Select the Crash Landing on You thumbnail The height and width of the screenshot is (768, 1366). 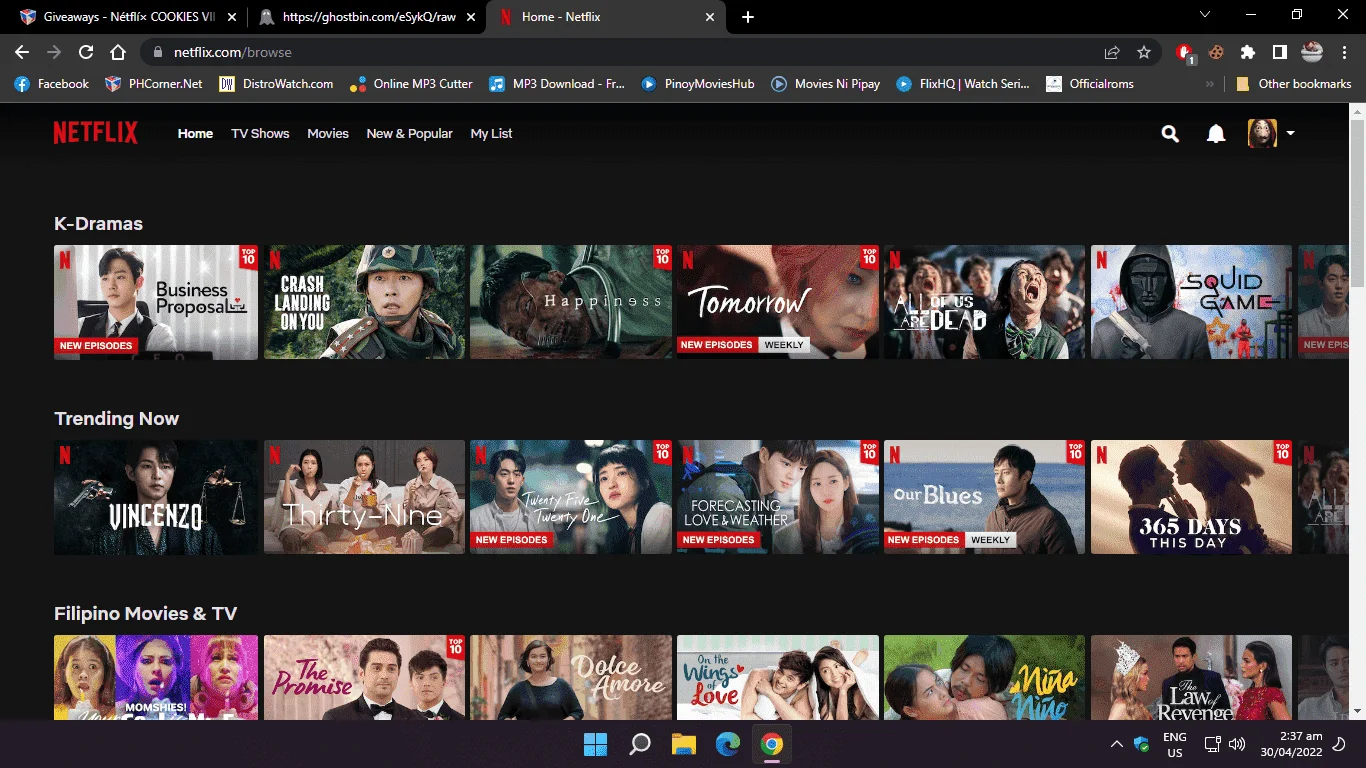[x=364, y=302]
